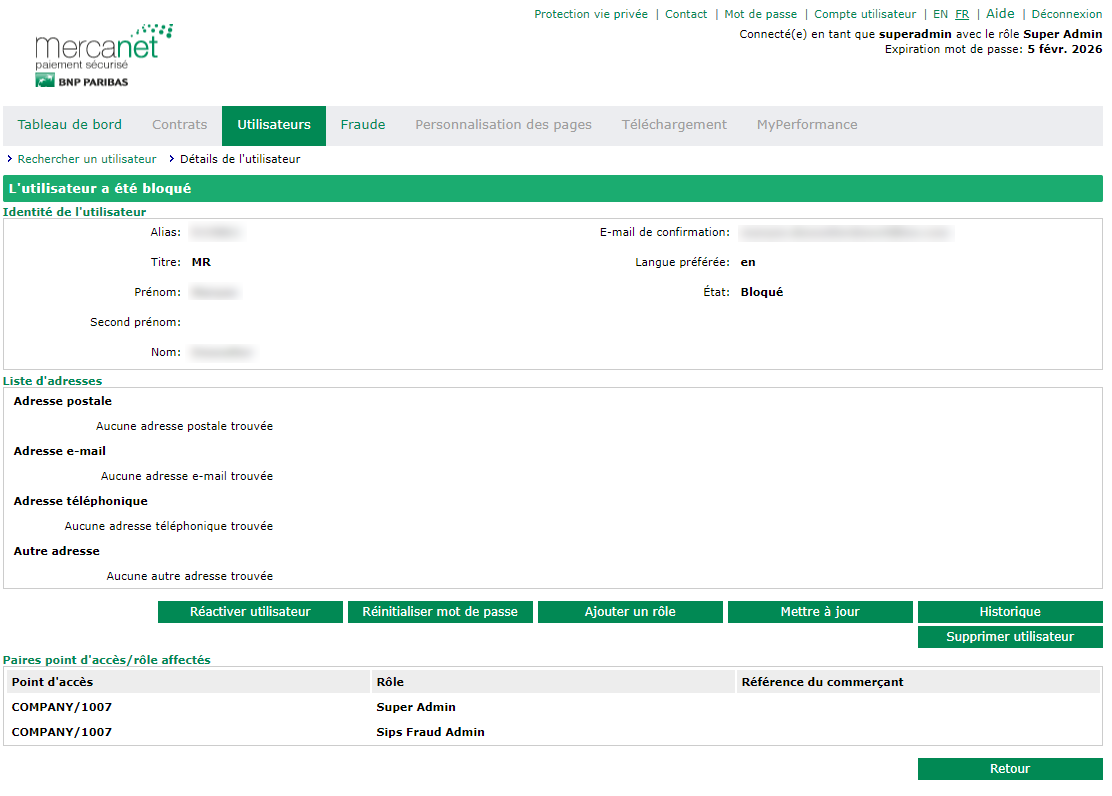Viewport: 1112px width, 796px height.
Task: Click the Retour button
Action: point(1010,769)
